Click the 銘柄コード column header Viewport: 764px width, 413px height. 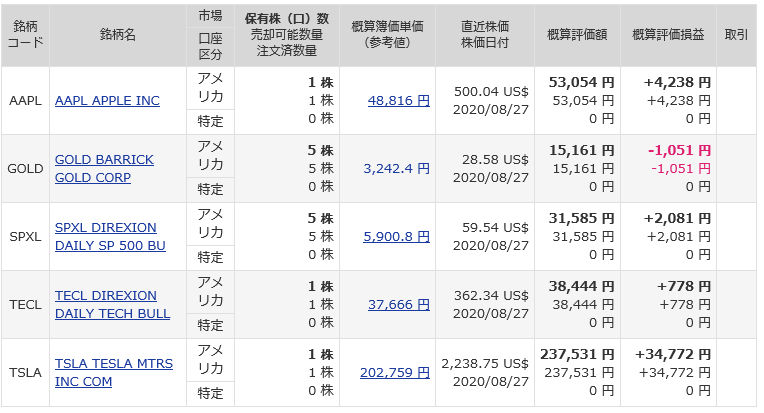[25, 34]
